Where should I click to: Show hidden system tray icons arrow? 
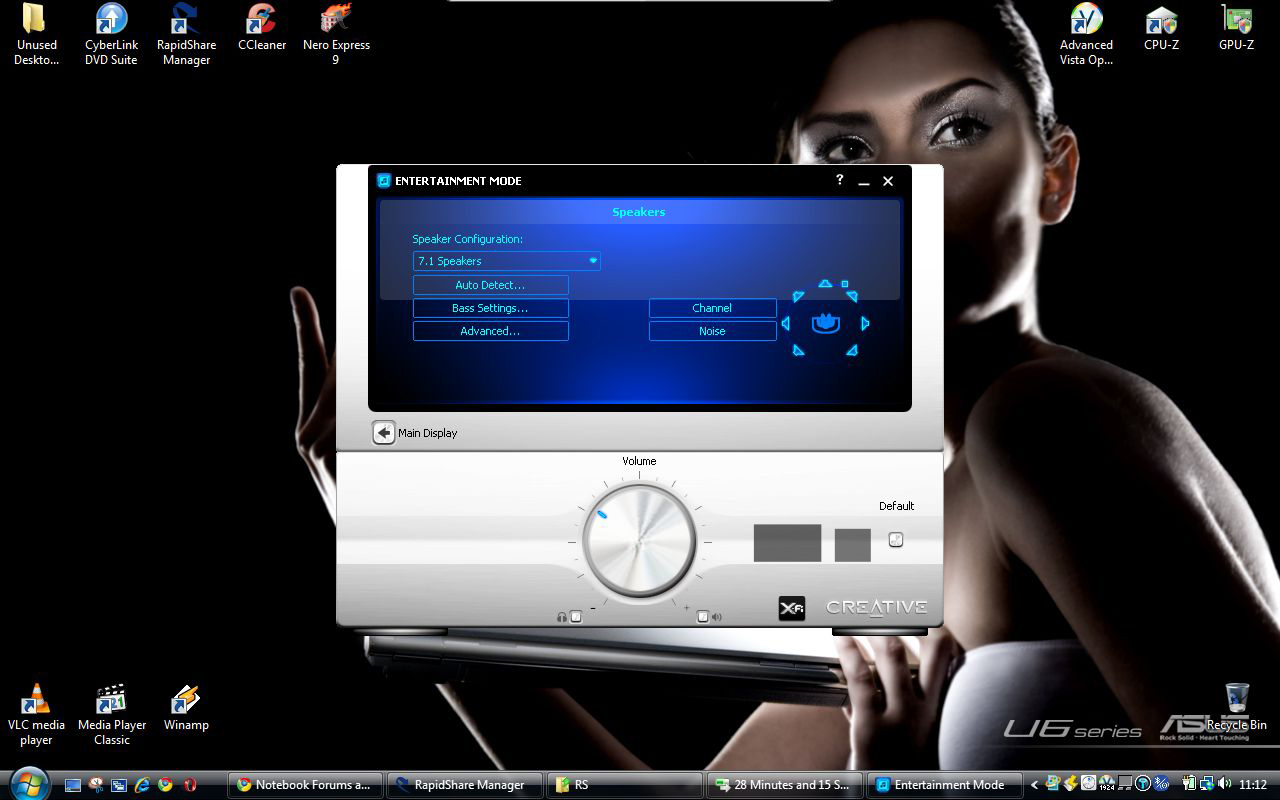1034,785
